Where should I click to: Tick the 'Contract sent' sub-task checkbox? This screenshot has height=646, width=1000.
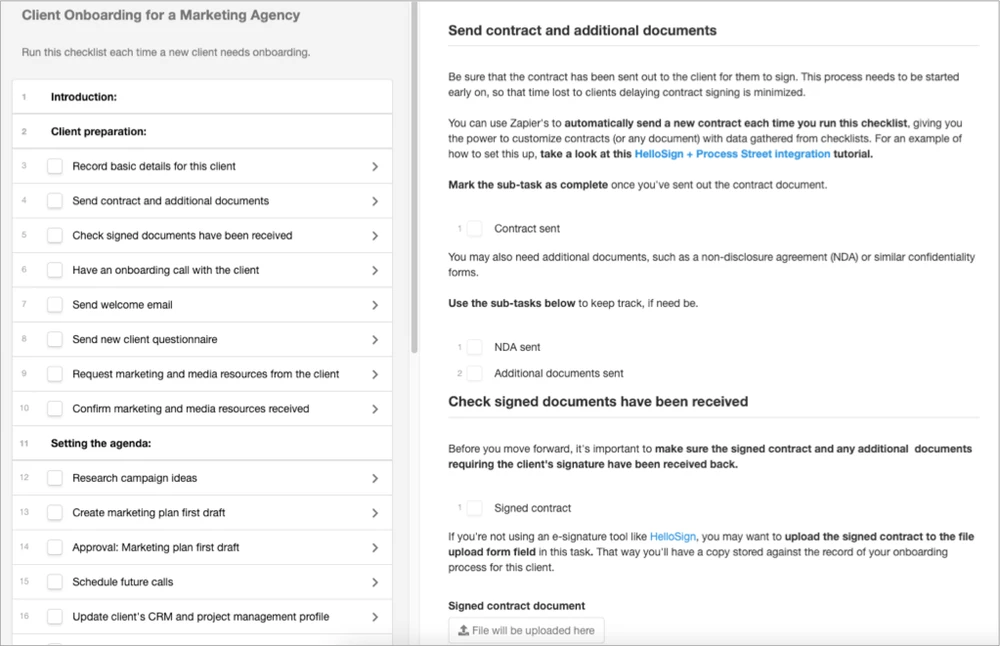click(474, 229)
